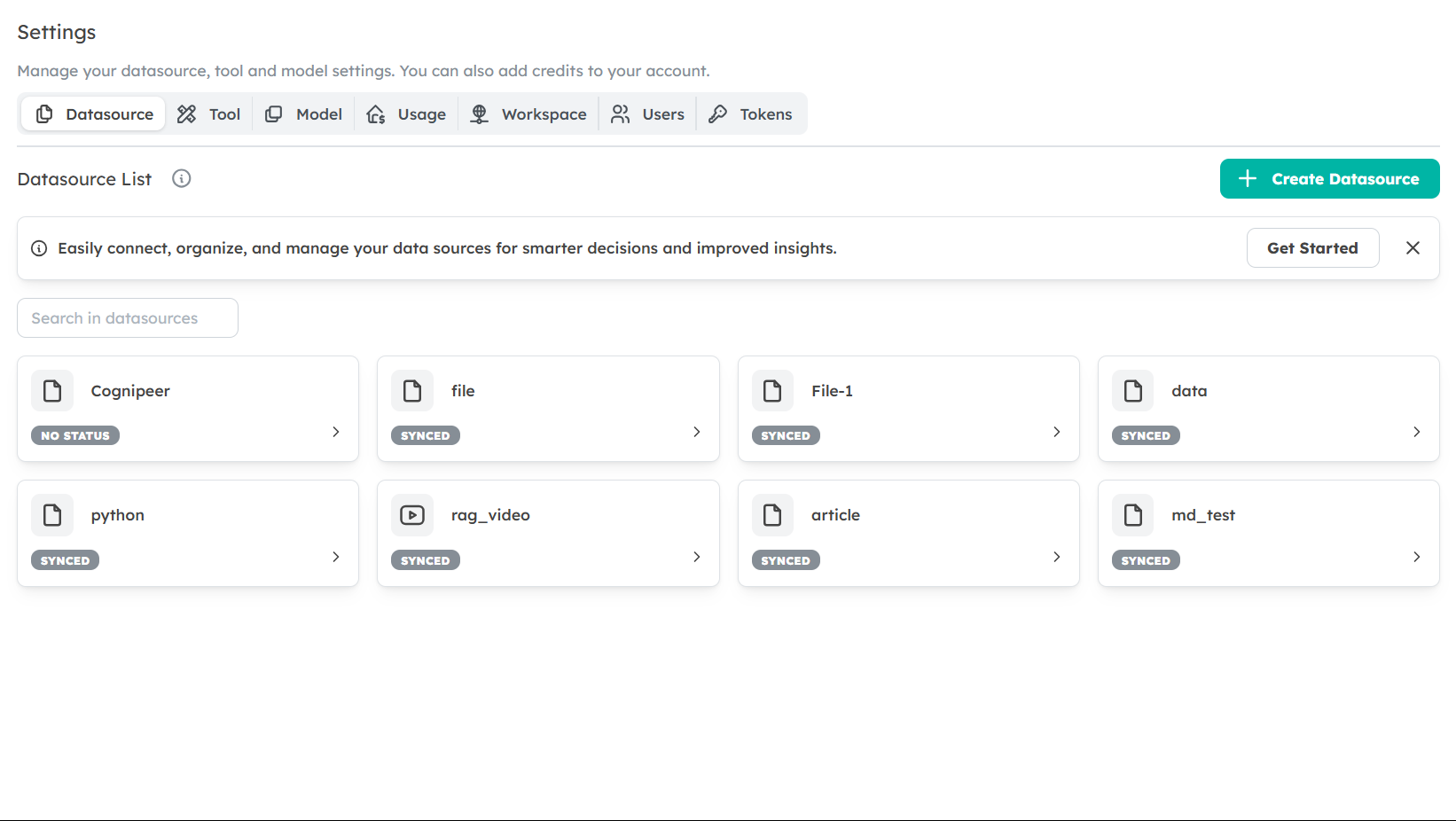Viewport: 1456px width, 821px height.
Task: Open the Workspace tab
Action: tap(528, 114)
